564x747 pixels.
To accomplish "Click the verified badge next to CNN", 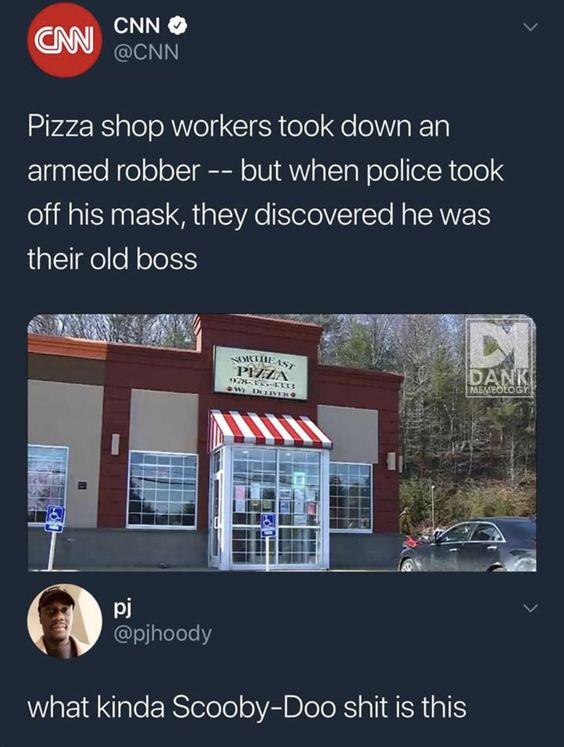I will pyautogui.click(x=179, y=26).
